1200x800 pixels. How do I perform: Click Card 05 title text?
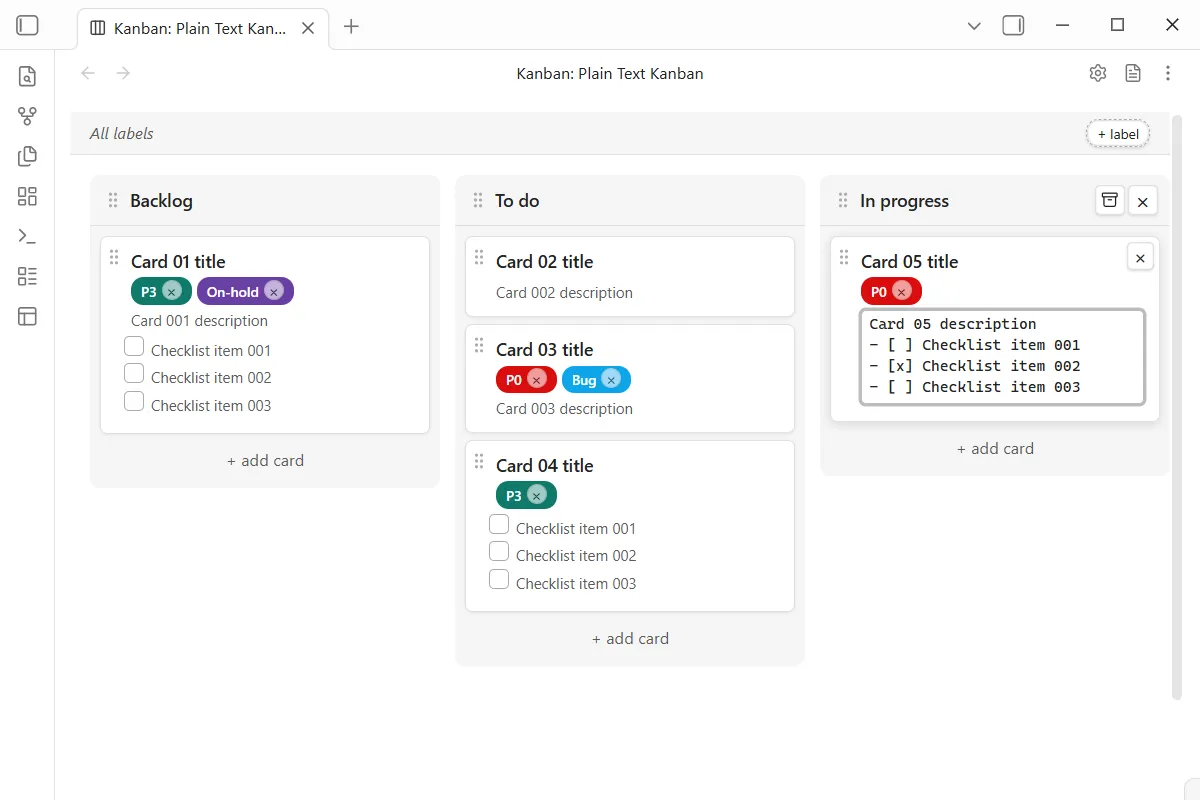(x=909, y=262)
